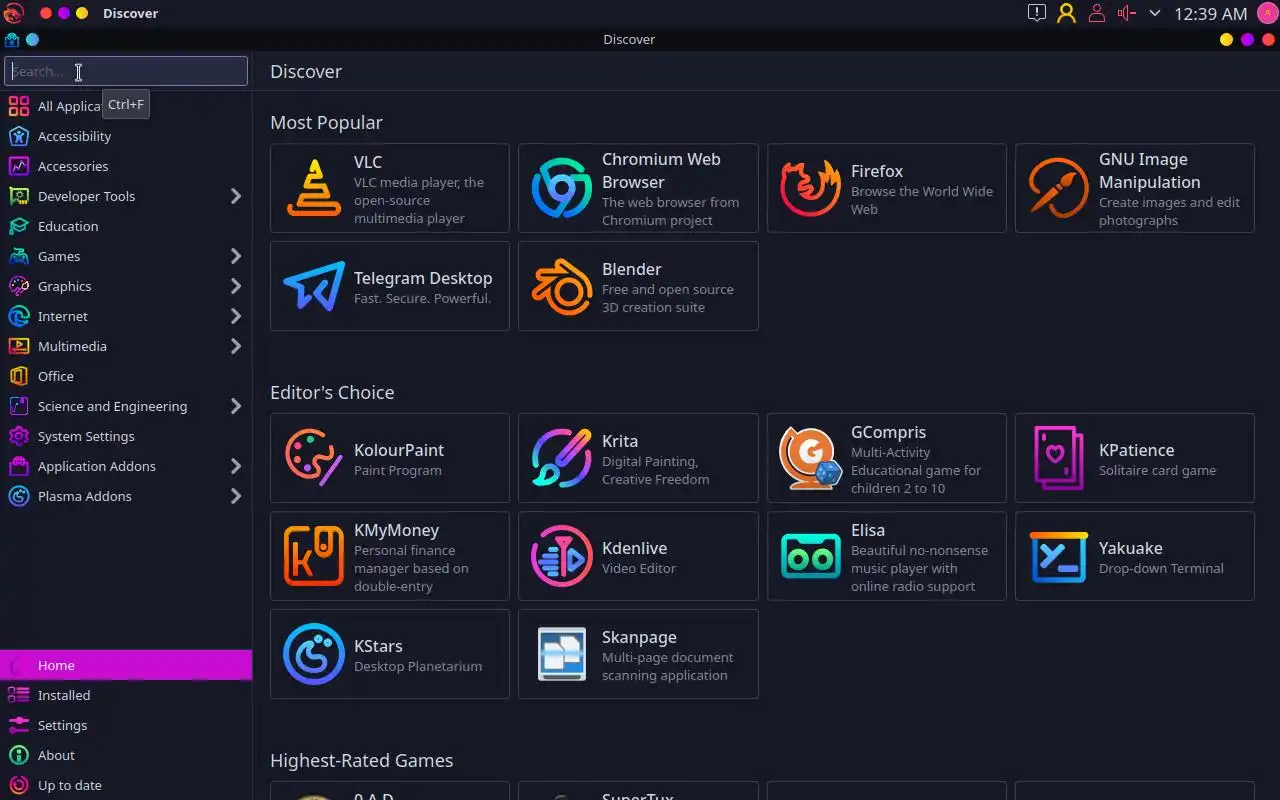
Task: Click the KolourPaint palette icon
Action: tap(314, 458)
